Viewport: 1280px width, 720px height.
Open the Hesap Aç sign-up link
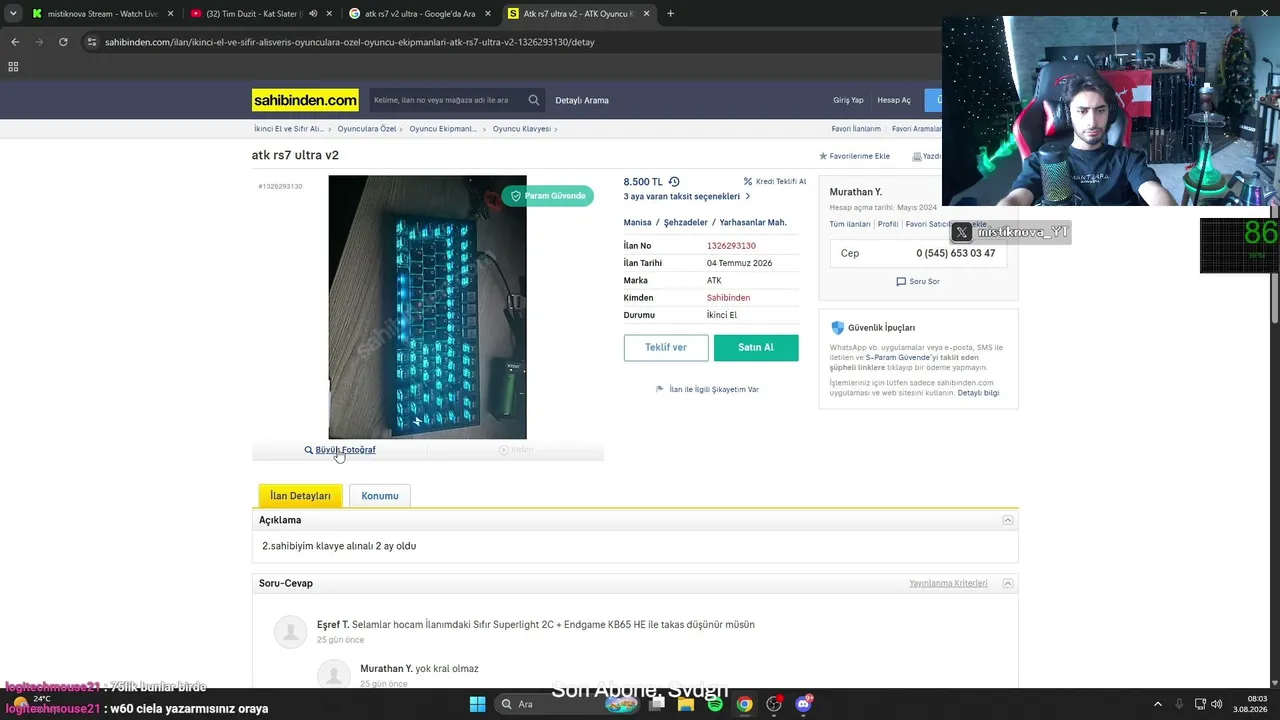(x=894, y=100)
